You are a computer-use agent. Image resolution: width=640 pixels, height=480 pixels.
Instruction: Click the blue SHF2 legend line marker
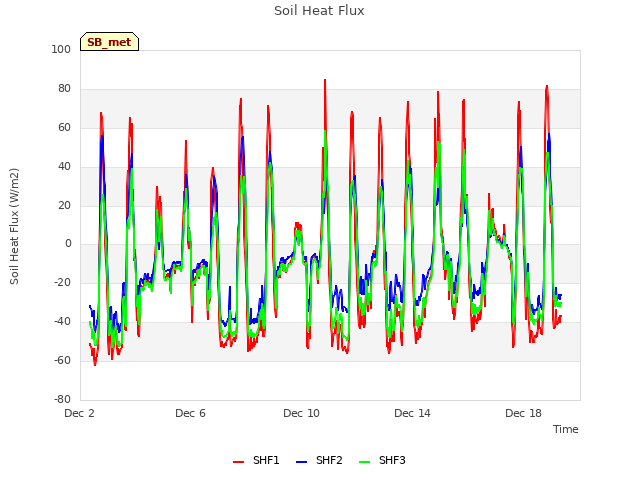[301, 462]
